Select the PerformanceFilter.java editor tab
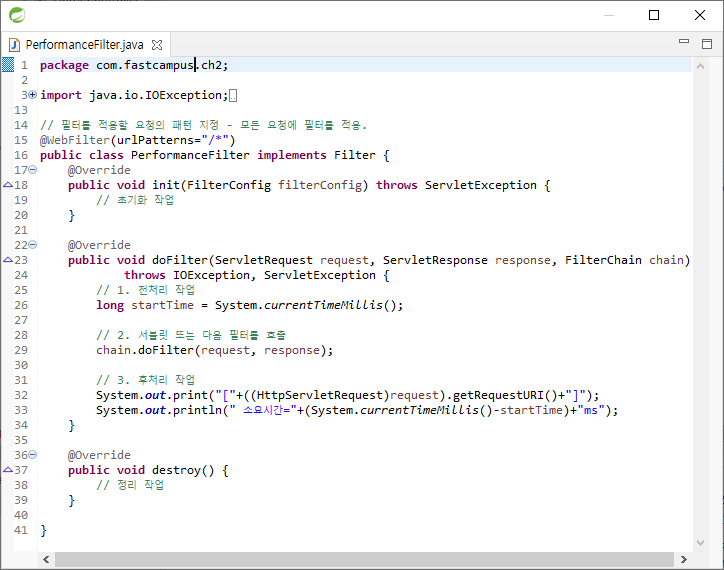724x570 pixels. tap(84, 45)
